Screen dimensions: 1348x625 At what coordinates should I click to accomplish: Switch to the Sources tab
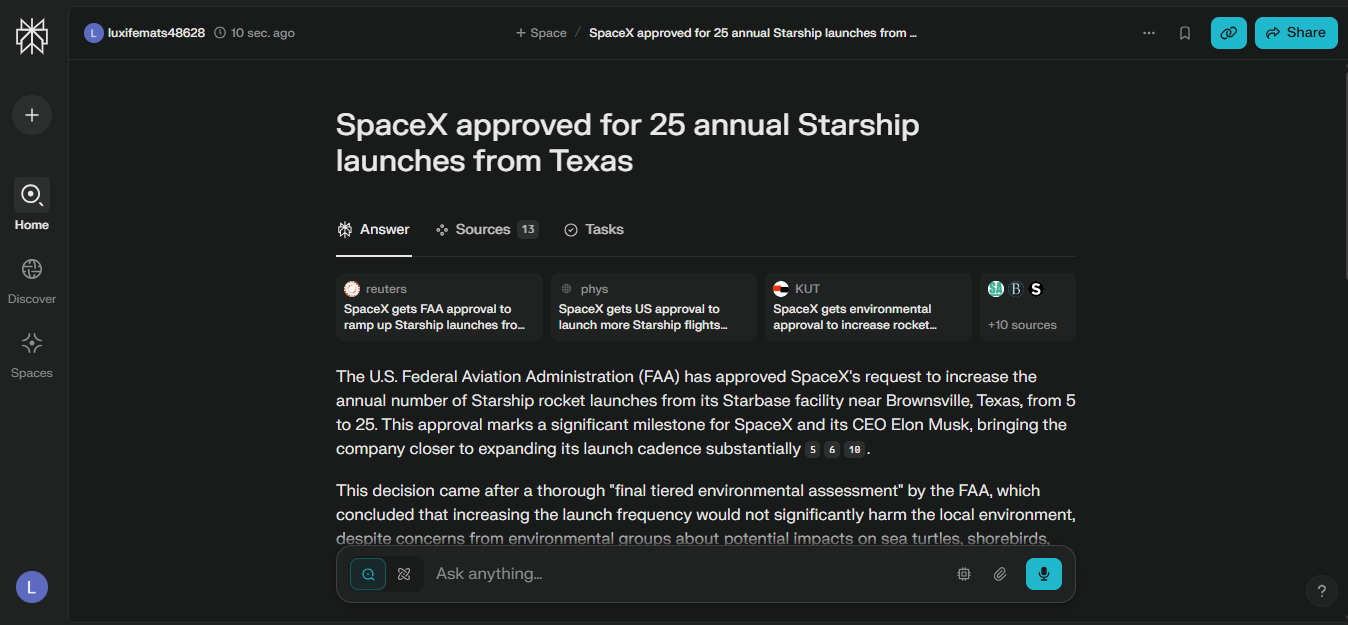(487, 230)
